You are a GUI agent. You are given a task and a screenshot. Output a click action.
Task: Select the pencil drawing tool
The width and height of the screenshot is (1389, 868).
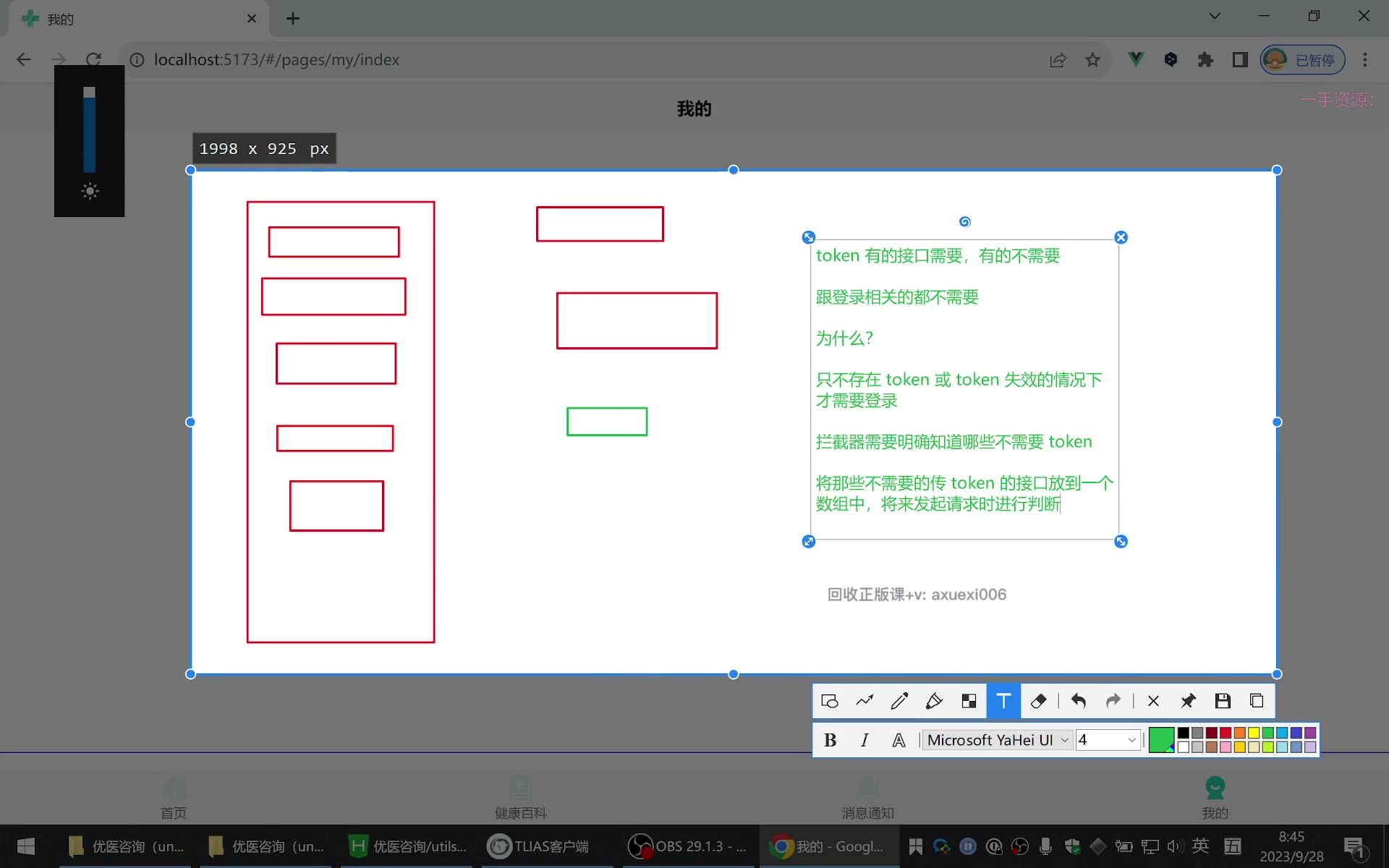(x=899, y=701)
